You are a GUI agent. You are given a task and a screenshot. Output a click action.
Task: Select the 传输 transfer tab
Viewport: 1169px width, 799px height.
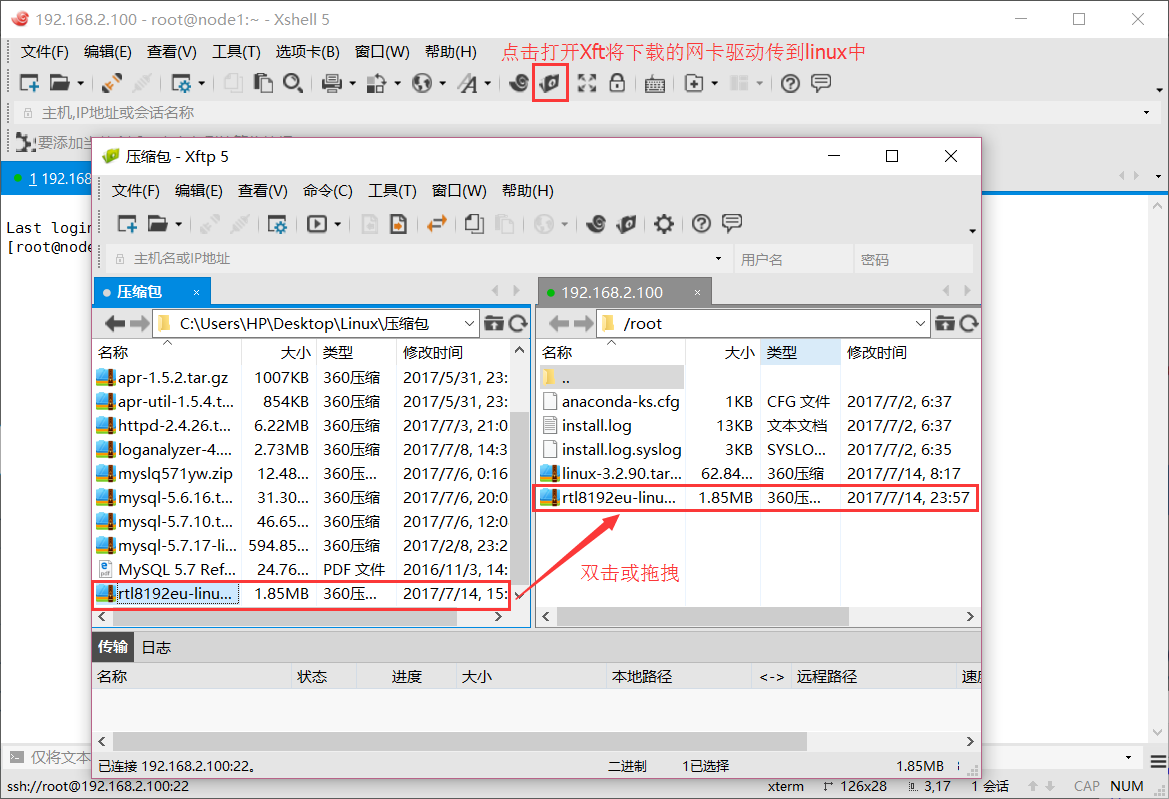(x=113, y=647)
